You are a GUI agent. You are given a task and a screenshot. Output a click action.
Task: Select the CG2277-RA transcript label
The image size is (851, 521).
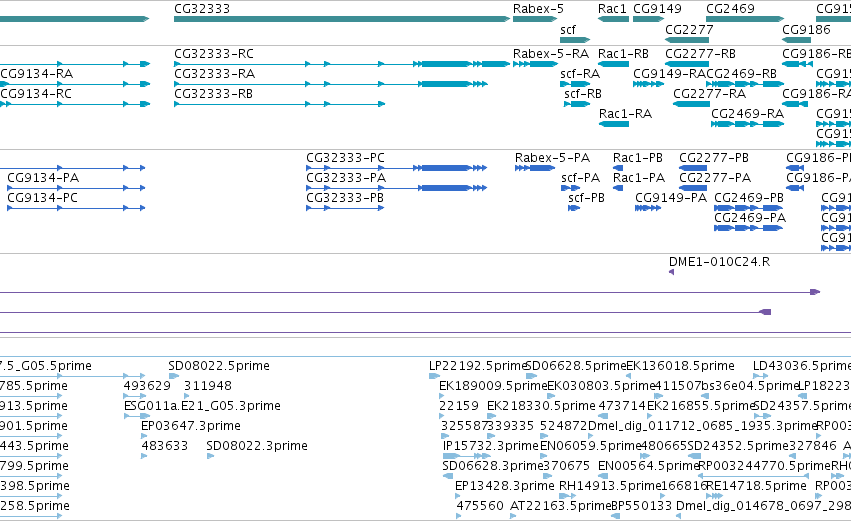[x=709, y=94]
